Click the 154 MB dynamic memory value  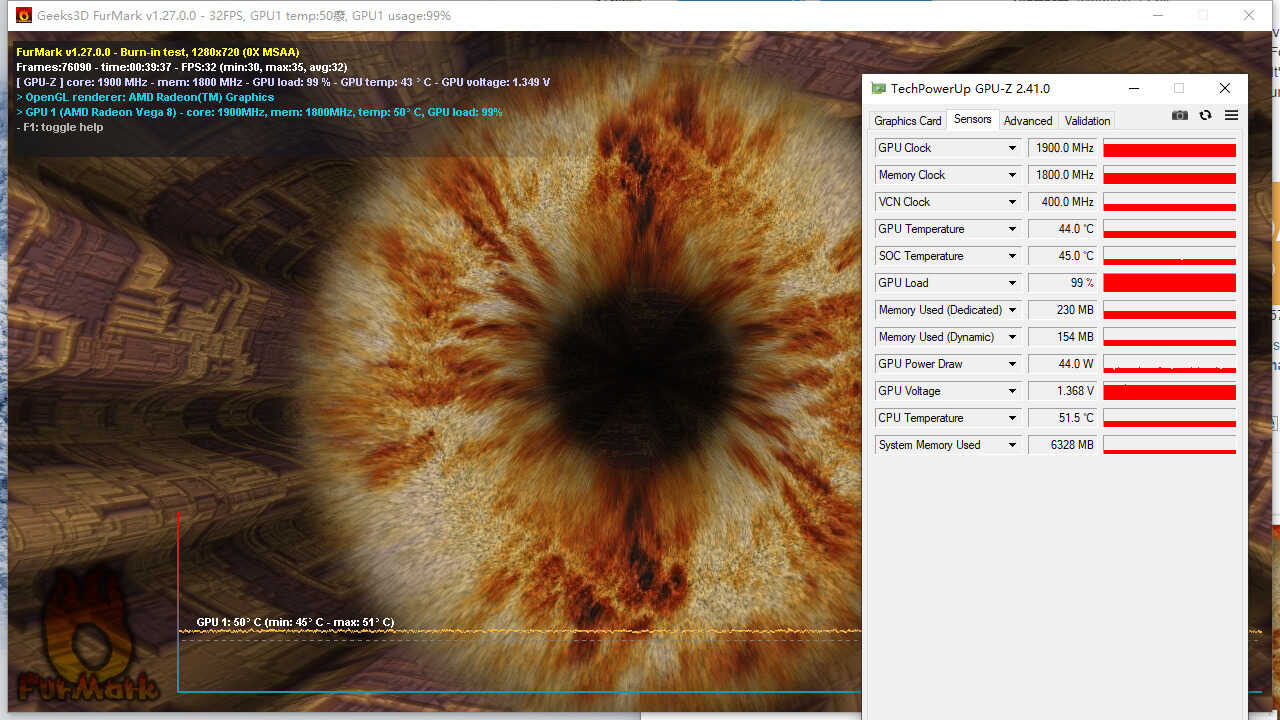(1062, 337)
